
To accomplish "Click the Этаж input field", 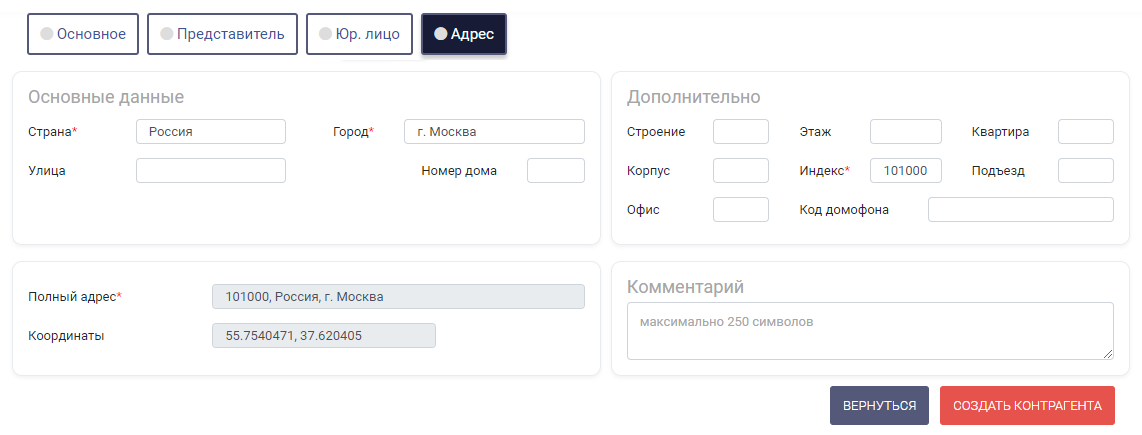I will [905, 132].
